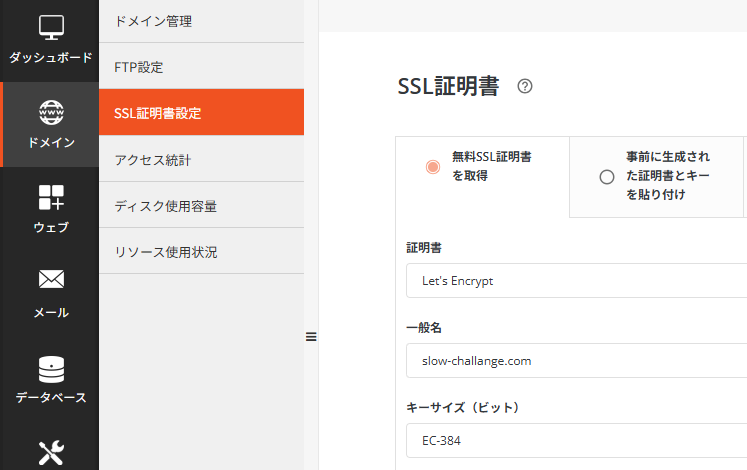Expand the キーサイズ EC-384 dropdown
The width and height of the screenshot is (747, 470).
point(576,439)
